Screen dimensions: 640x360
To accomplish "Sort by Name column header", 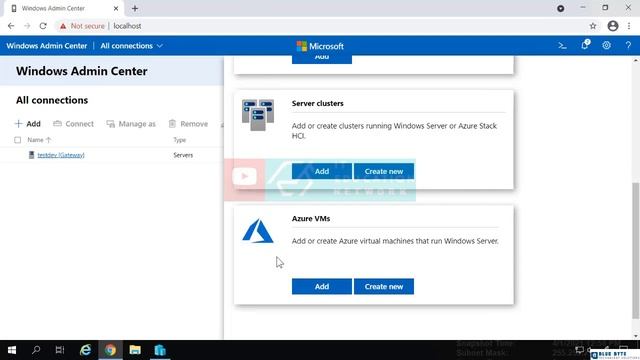I will click(39, 140).
